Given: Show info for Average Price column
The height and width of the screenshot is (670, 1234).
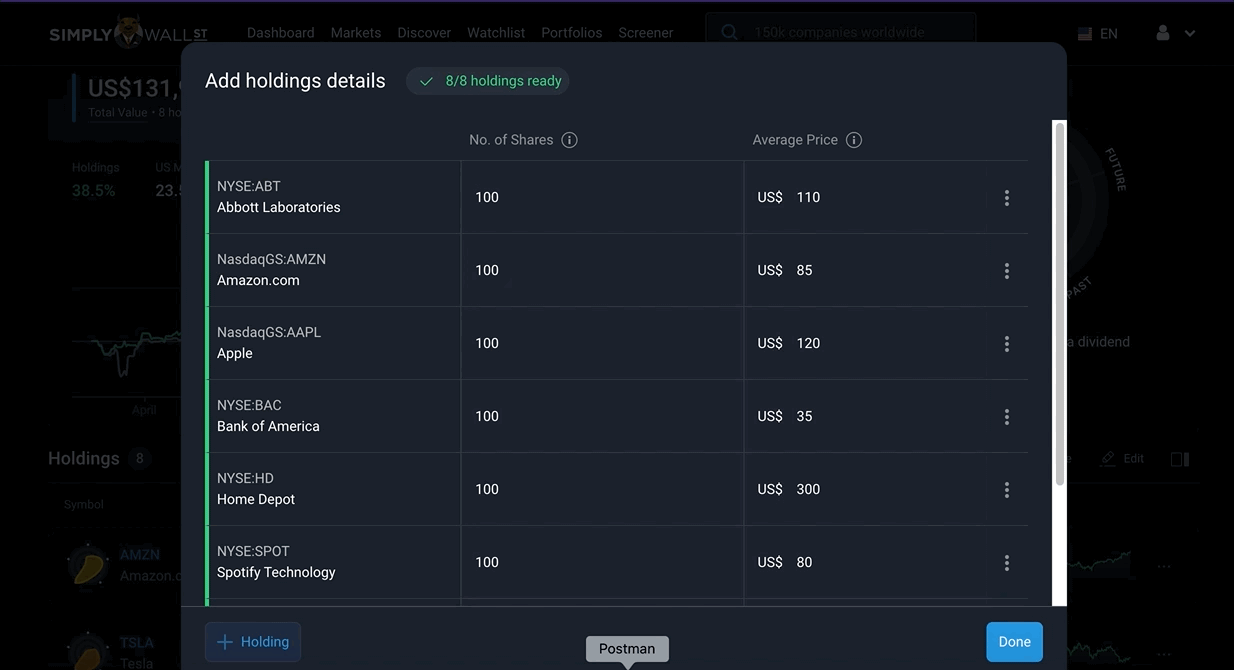Looking at the screenshot, I should tap(854, 140).
